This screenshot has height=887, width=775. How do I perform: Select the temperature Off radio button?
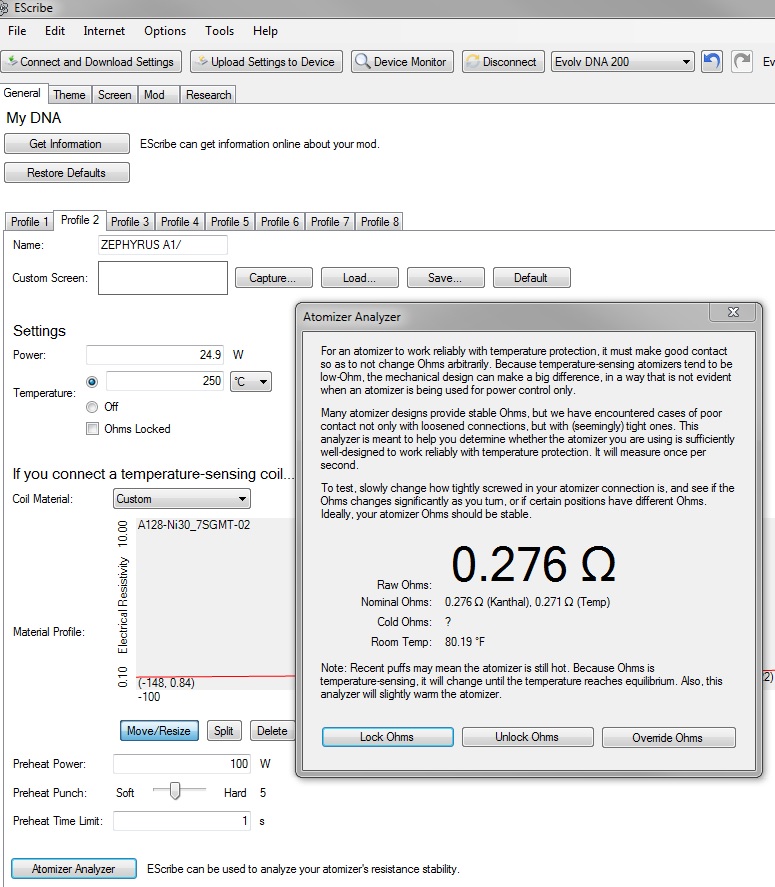pyautogui.click(x=93, y=407)
